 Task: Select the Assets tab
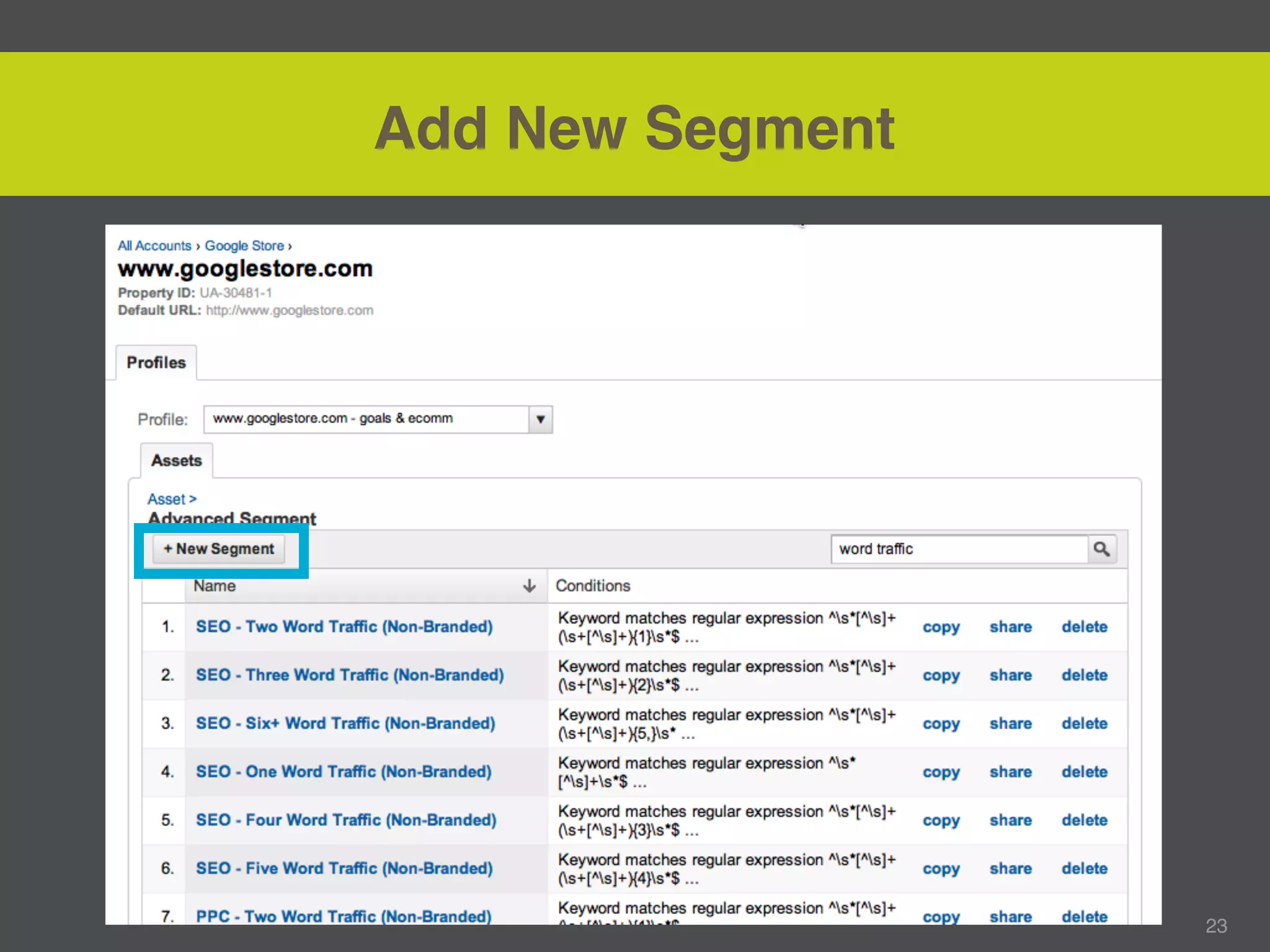click(177, 461)
